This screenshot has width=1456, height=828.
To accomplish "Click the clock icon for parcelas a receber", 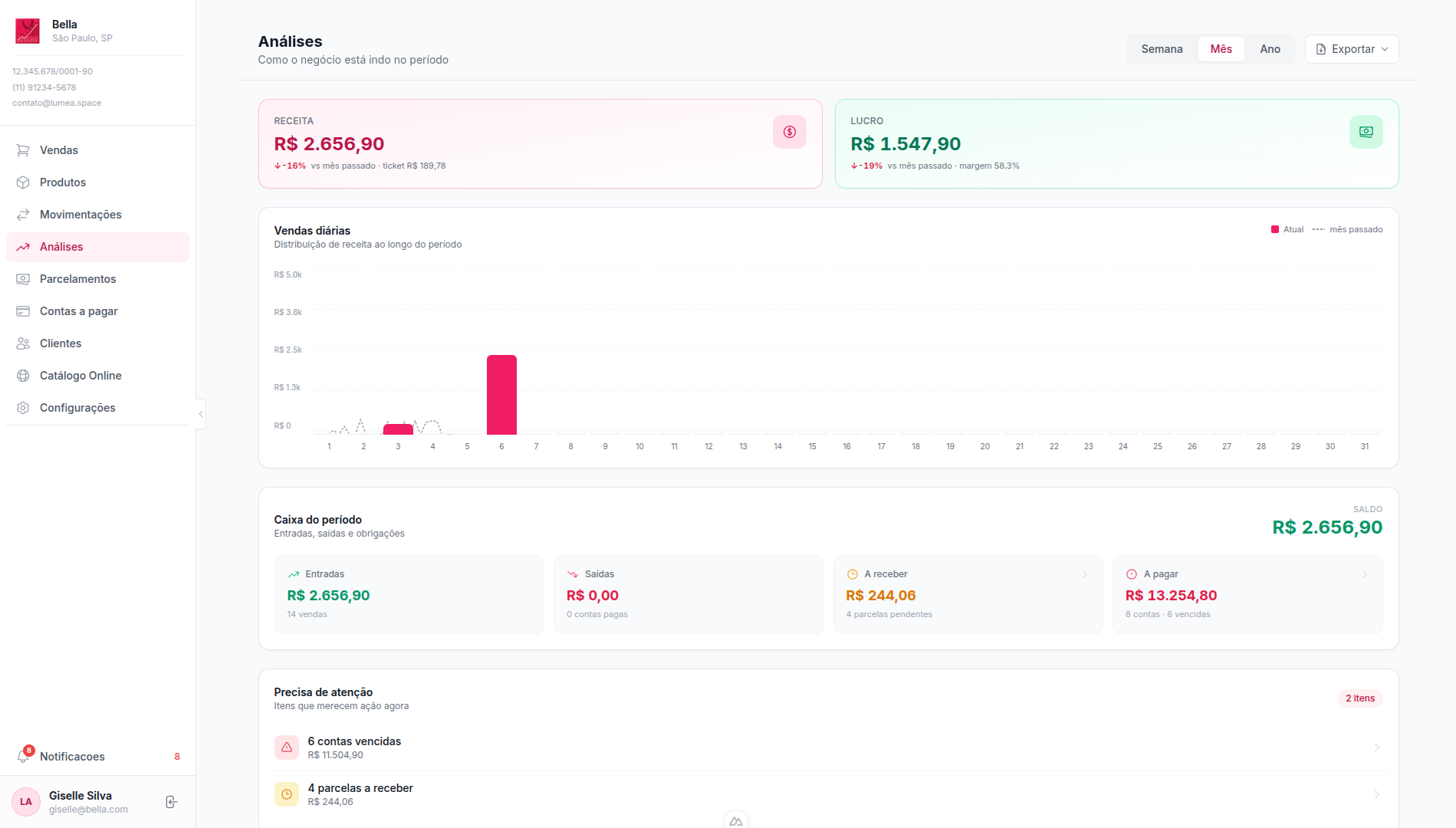I will click(287, 794).
